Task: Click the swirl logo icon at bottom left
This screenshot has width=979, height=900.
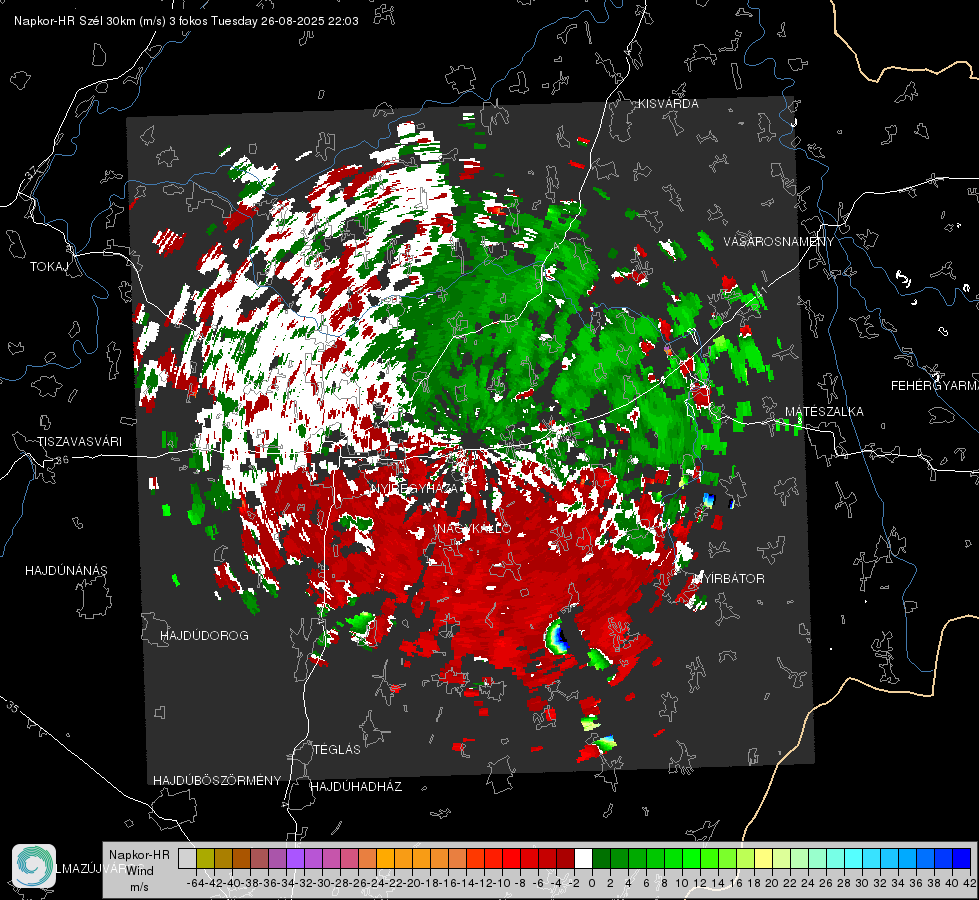Action: tap(34, 866)
